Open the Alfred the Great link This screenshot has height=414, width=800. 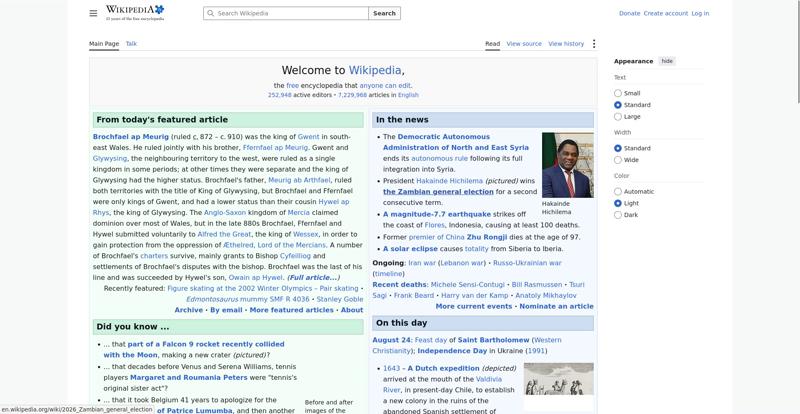pos(224,234)
